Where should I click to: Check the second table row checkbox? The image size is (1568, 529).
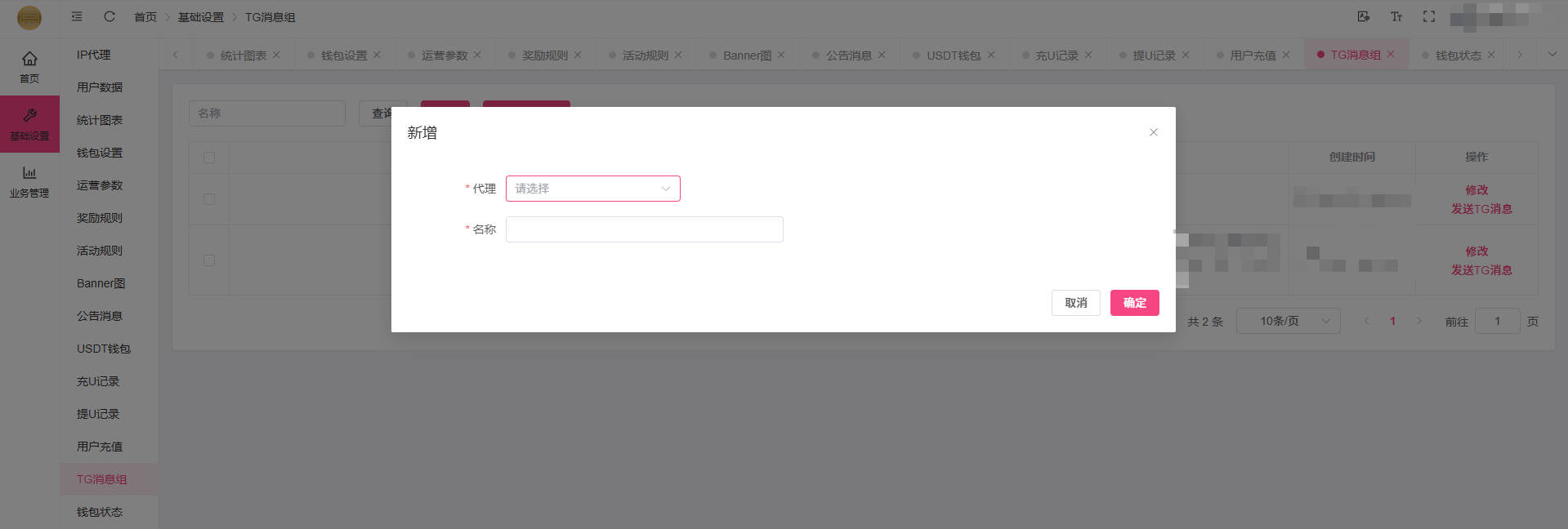(209, 260)
